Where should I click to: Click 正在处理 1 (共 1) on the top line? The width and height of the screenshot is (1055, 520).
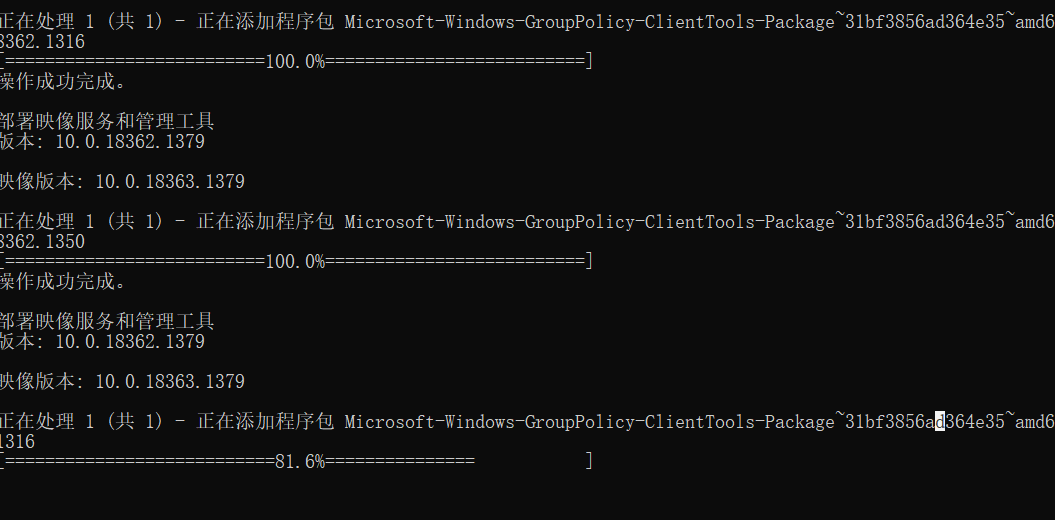coord(81,22)
